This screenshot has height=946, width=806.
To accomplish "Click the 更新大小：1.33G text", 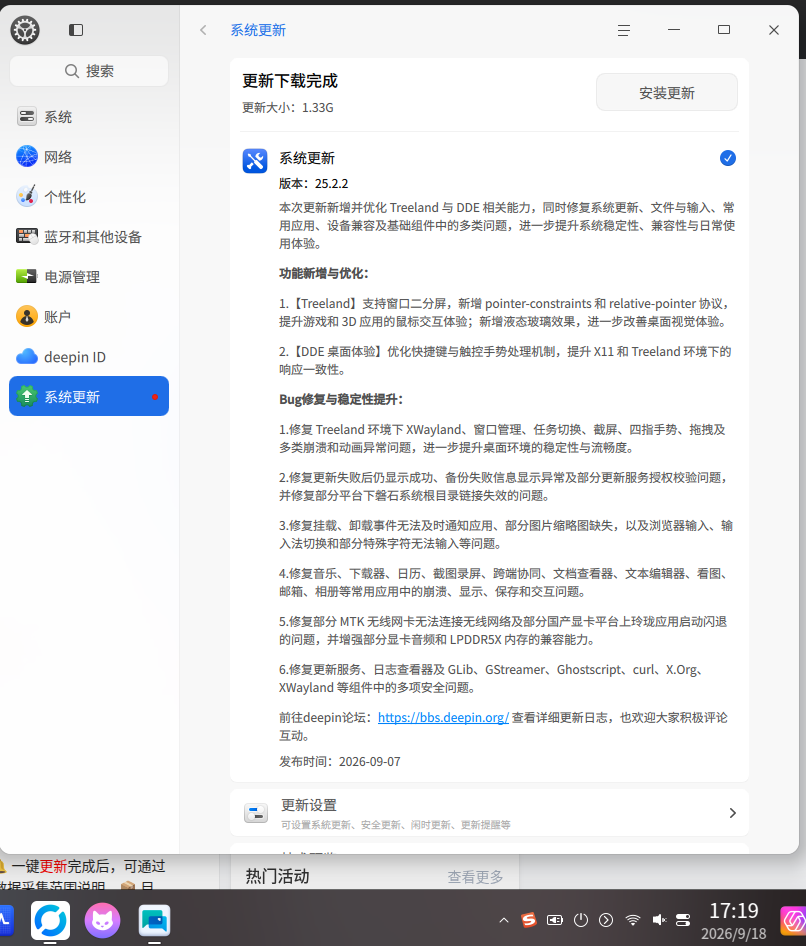I will [x=288, y=107].
